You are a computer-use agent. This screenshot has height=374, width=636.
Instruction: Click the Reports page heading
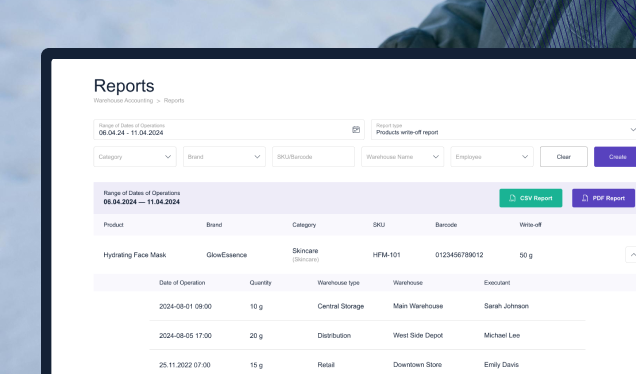tap(124, 86)
